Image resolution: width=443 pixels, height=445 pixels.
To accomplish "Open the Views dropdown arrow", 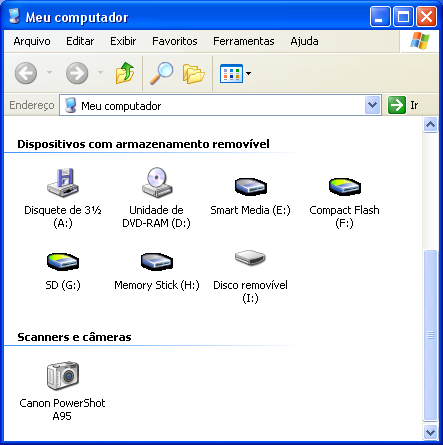I will point(248,73).
